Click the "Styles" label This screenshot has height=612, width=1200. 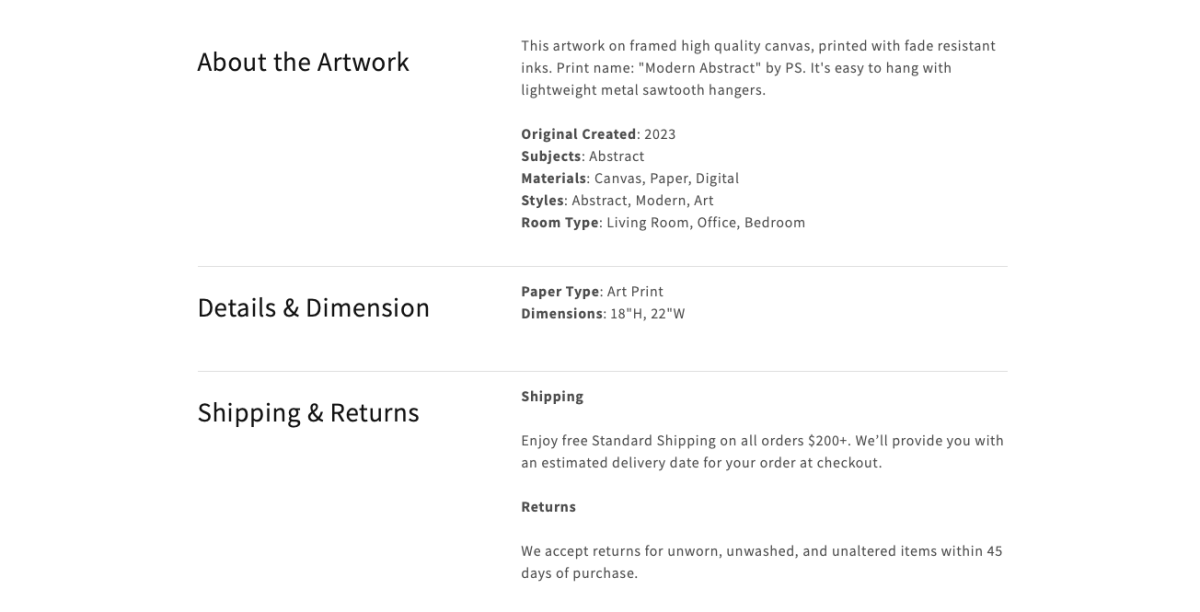[x=542, y=200]
